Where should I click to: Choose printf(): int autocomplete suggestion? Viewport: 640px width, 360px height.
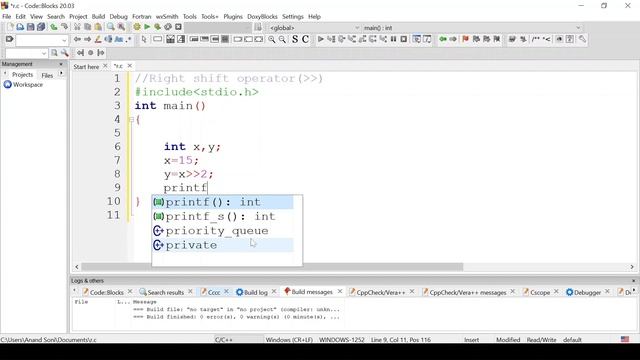[x=223, y=202]
